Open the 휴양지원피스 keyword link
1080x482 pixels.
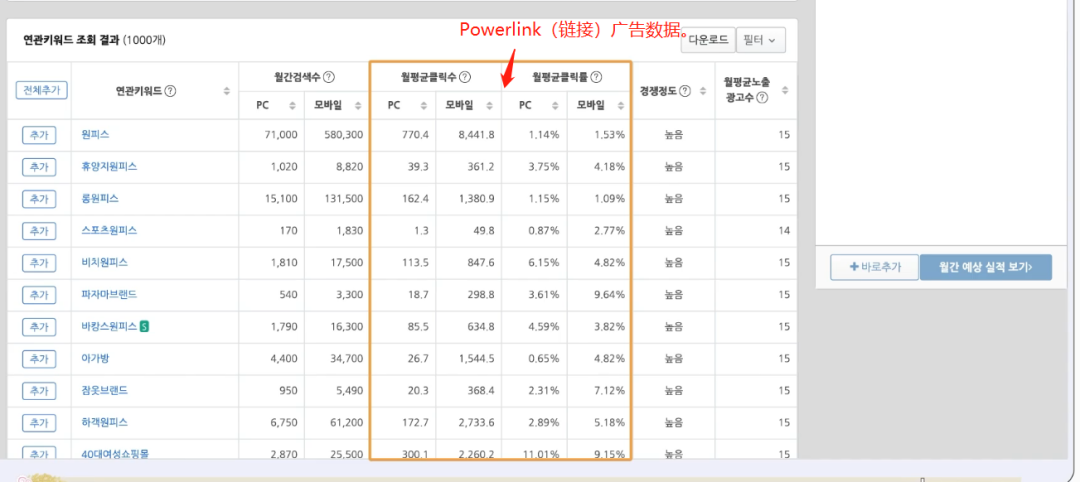109,166
